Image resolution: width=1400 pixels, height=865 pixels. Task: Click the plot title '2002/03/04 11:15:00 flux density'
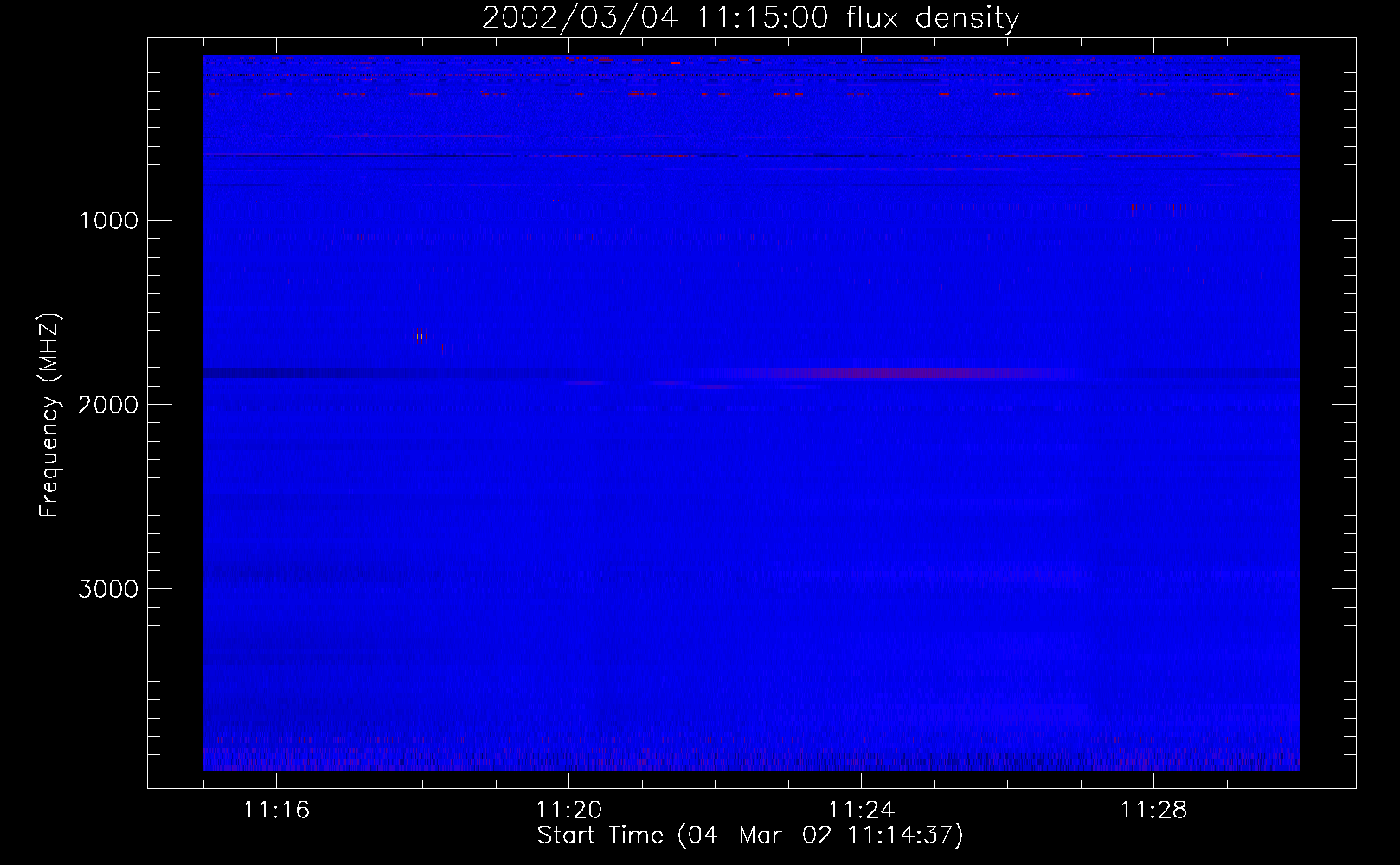pyautogui.click(x=750, y=17)
